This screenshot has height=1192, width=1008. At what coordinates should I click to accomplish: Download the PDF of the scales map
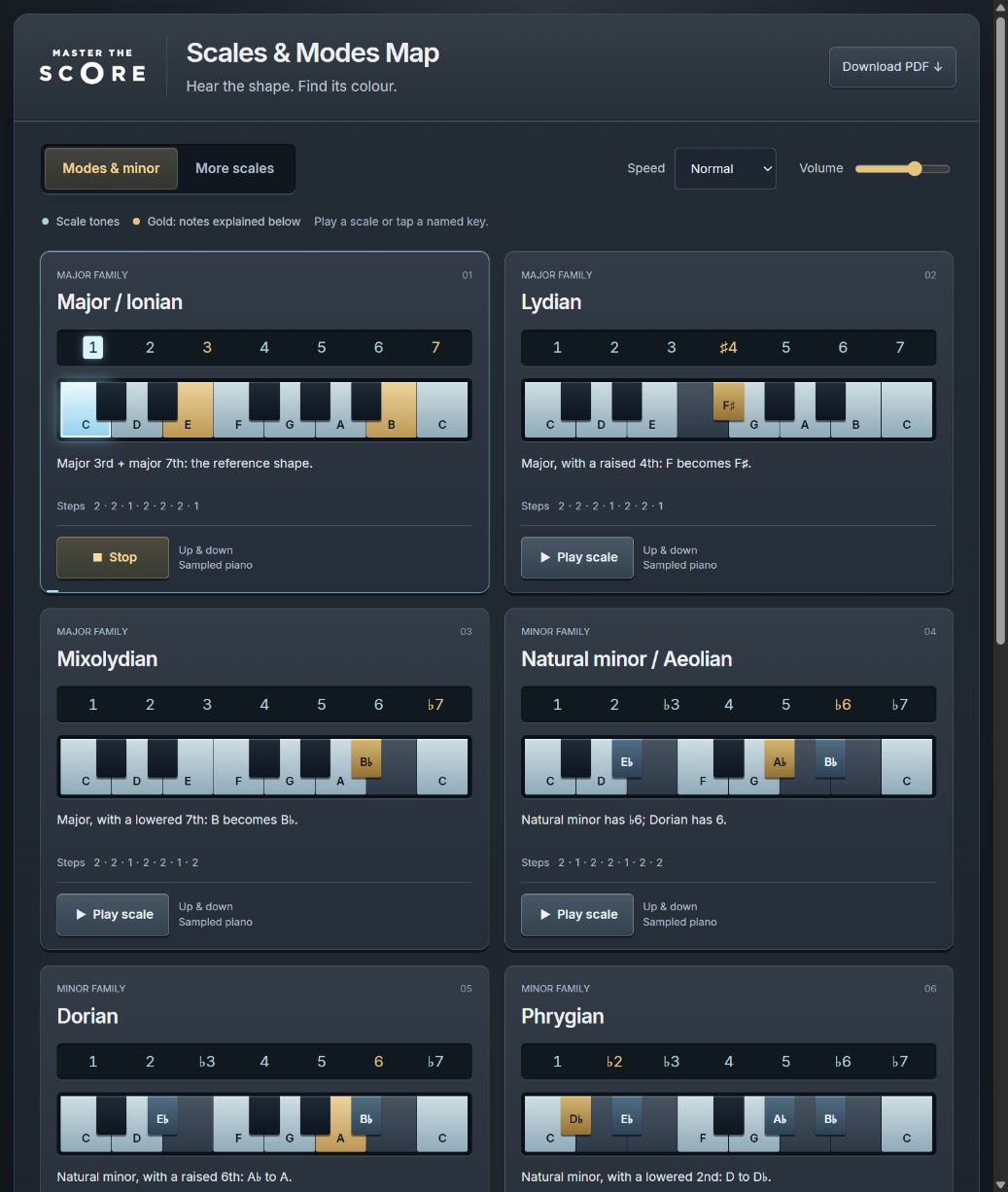(x=892, y=67)
